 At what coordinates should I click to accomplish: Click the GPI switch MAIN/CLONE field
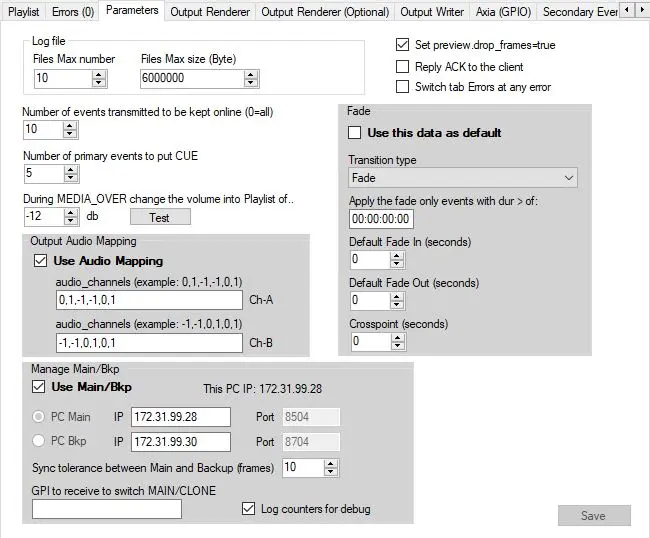tap(107, 509)
